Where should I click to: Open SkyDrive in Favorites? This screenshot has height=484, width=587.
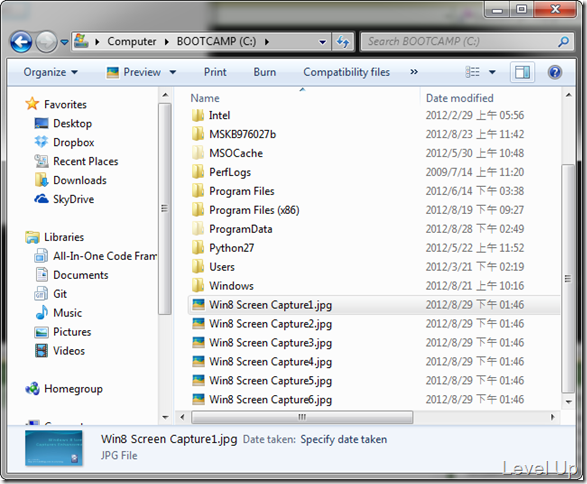point(64,199)
